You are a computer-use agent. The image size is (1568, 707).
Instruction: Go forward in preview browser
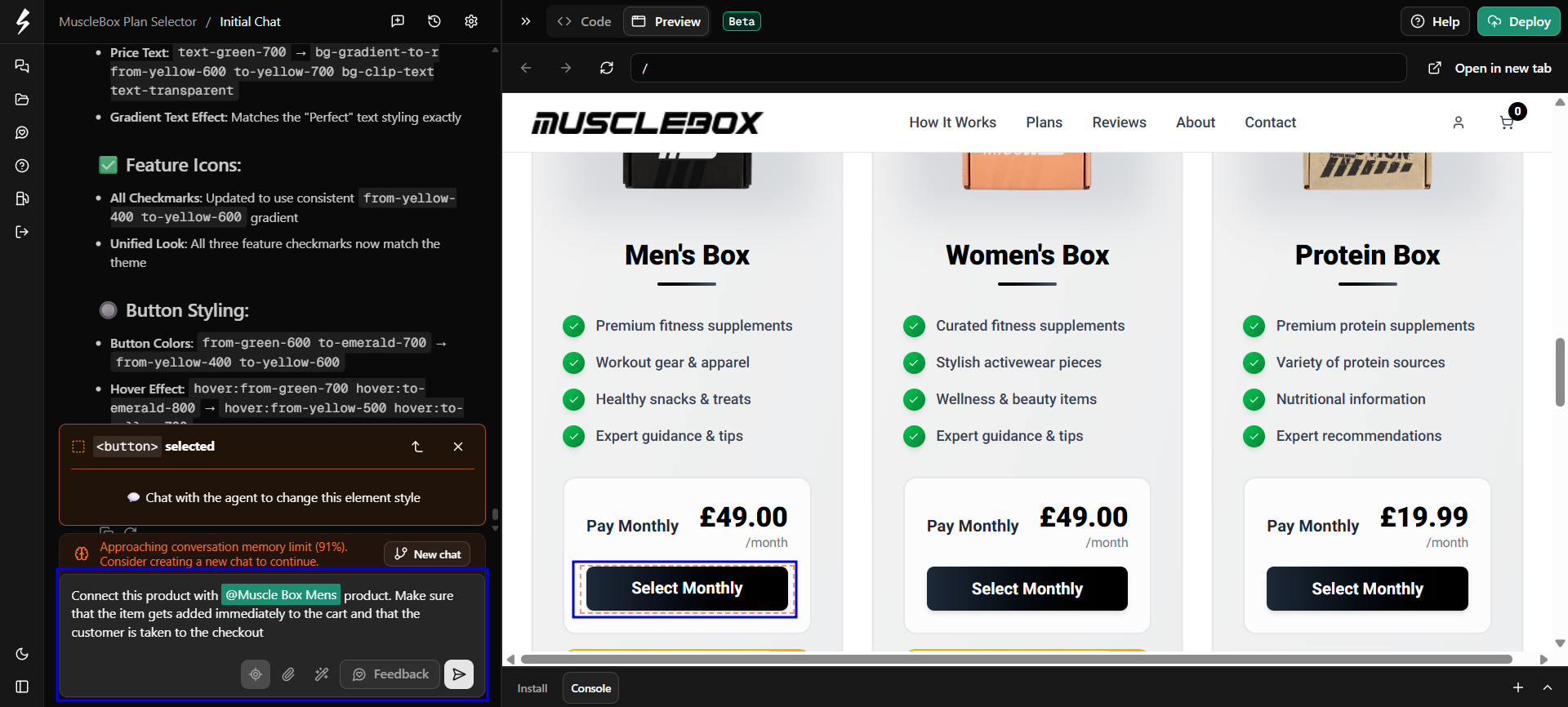click(x=566, y=68)
